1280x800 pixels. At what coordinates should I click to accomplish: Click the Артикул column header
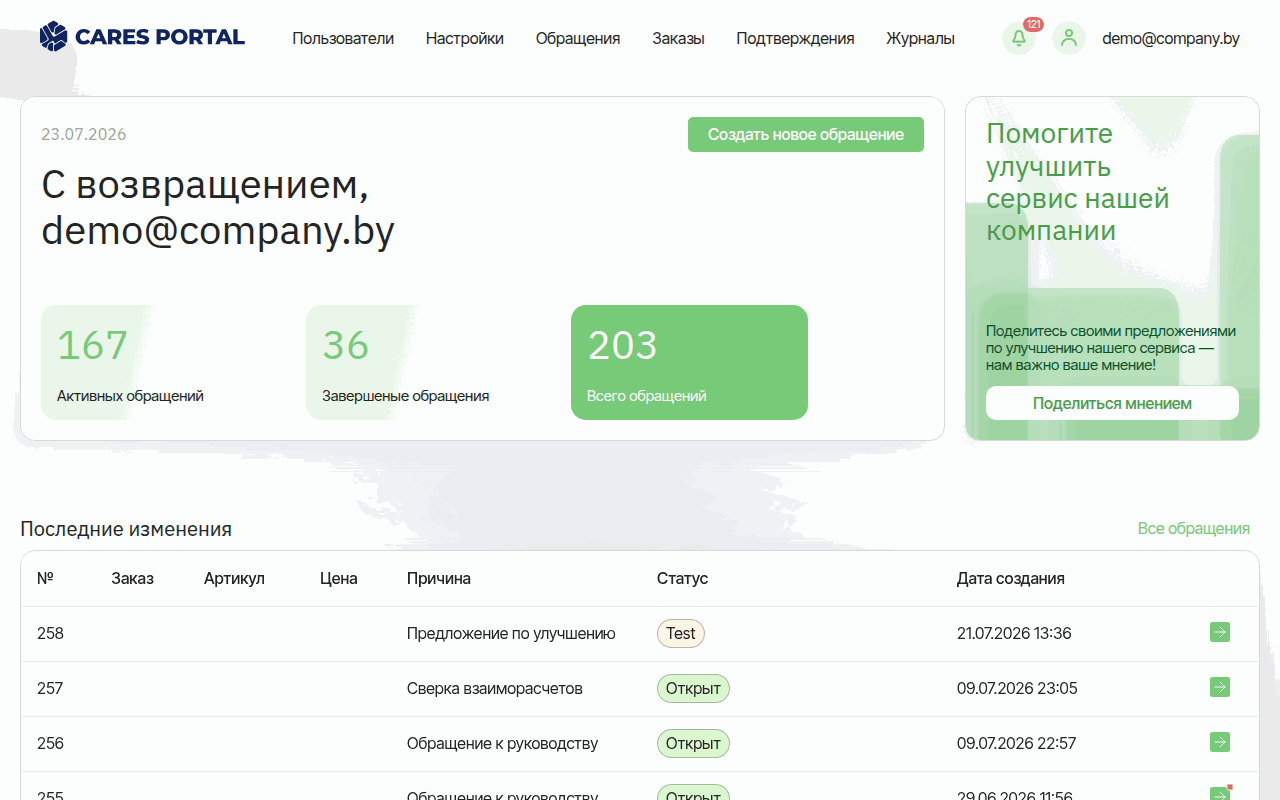234,578
